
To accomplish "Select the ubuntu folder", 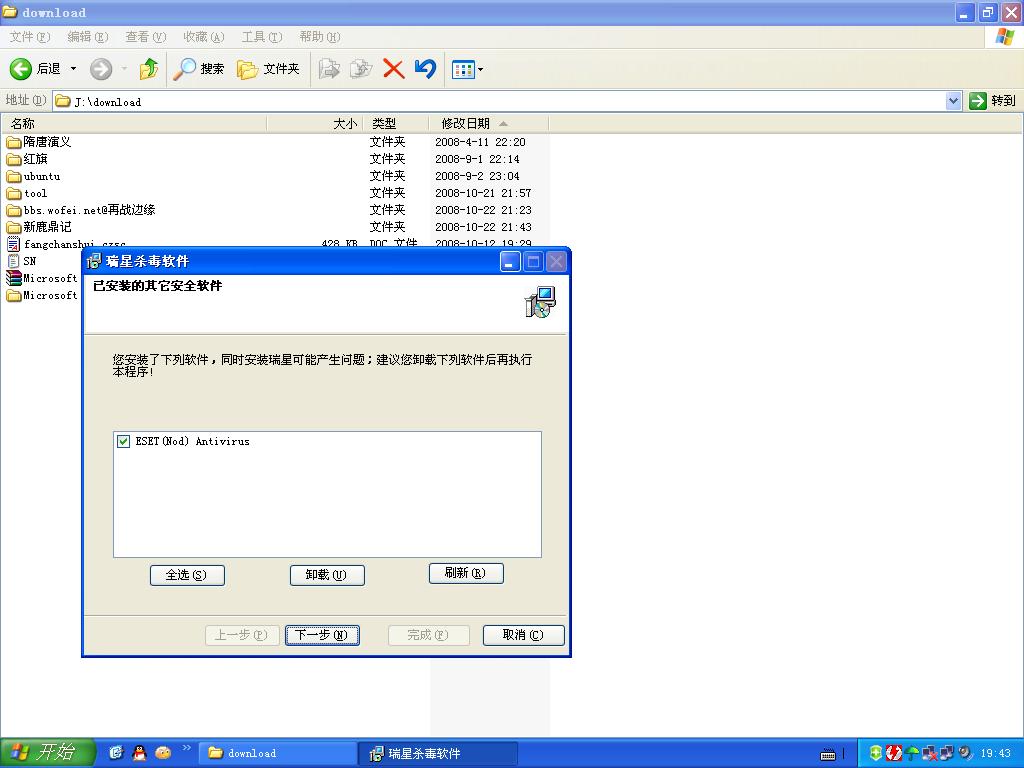I will pos(33,176).
